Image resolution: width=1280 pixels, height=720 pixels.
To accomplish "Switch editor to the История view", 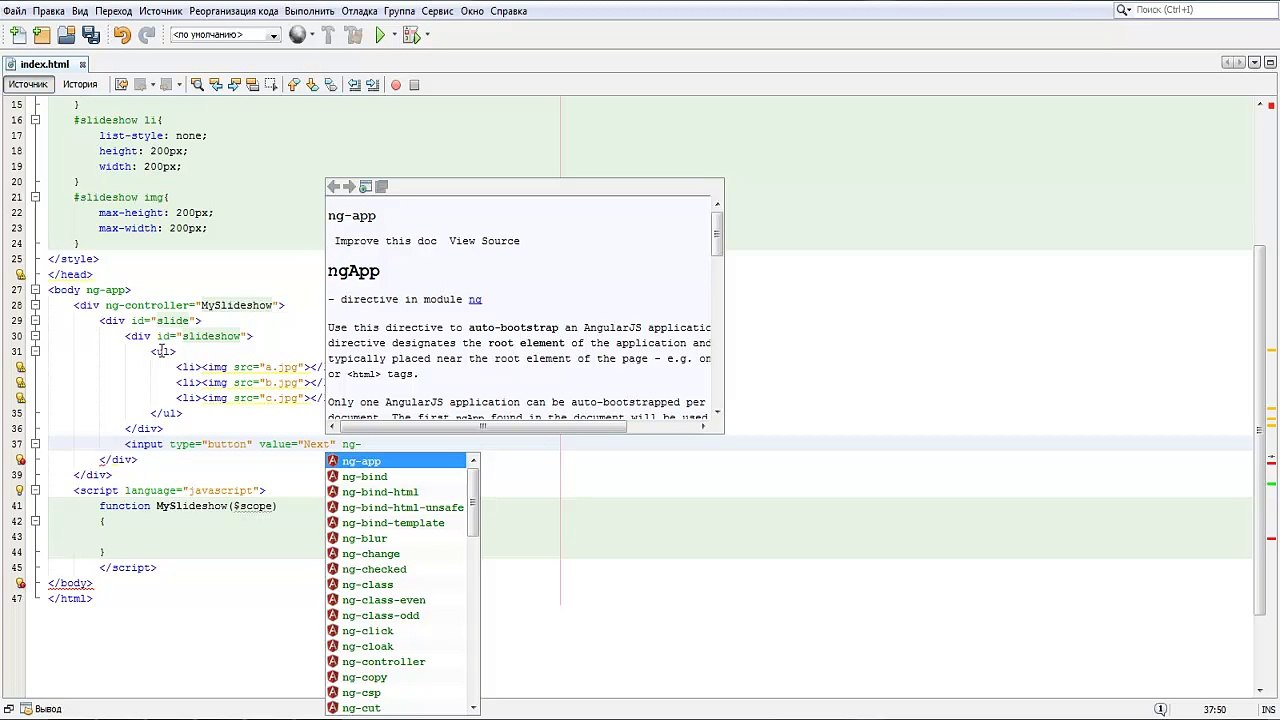I will pos(80,84).
